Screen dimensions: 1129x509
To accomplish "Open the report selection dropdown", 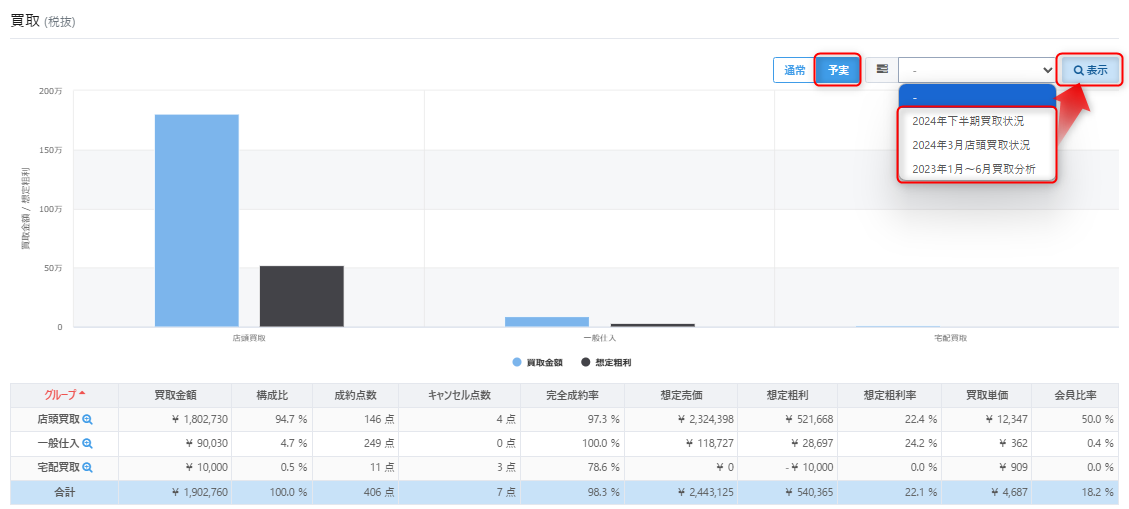I will [x=977, y=70].
